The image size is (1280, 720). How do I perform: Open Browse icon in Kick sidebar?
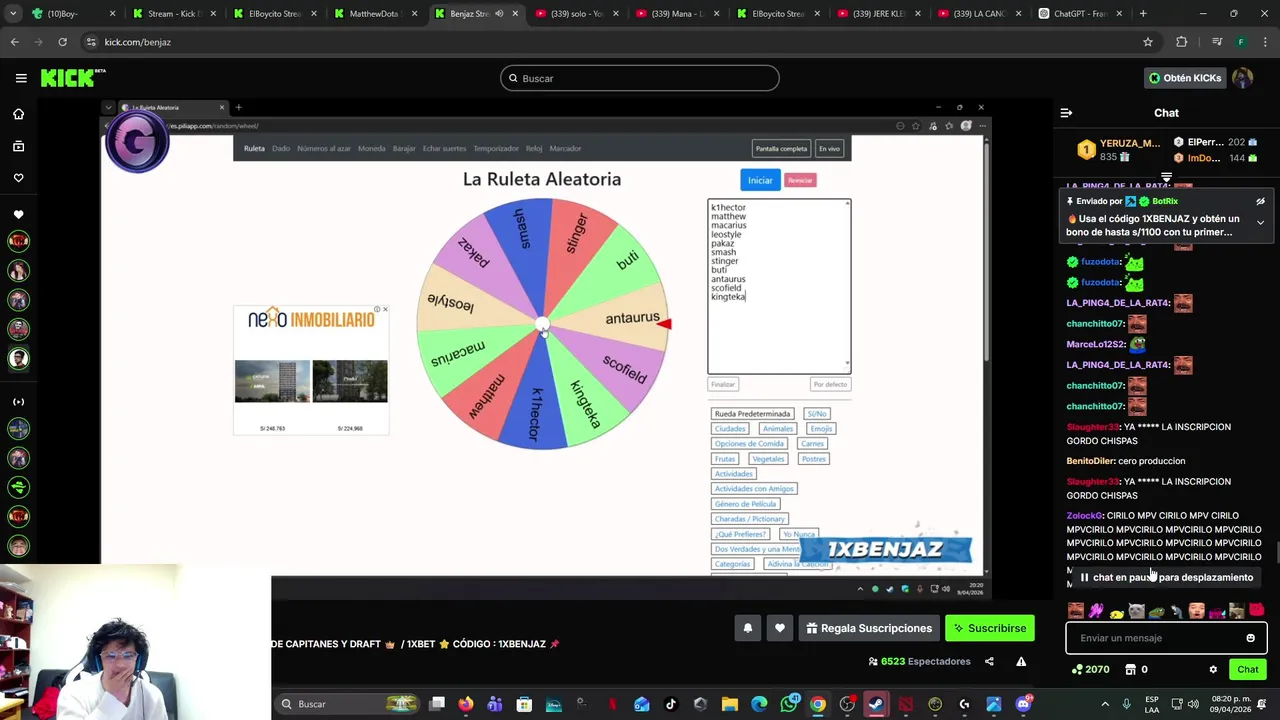[18, 146]
